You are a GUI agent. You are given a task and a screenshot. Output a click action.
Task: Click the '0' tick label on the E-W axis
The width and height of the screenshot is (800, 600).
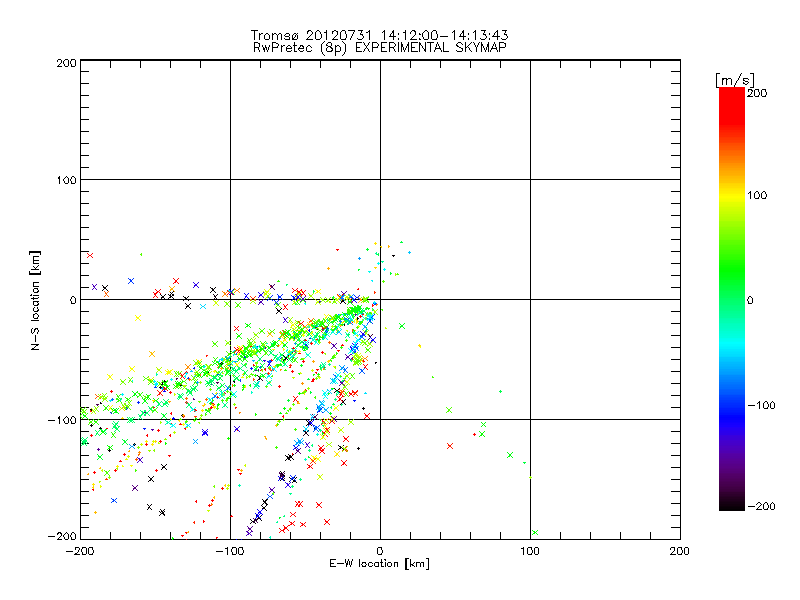380,551
